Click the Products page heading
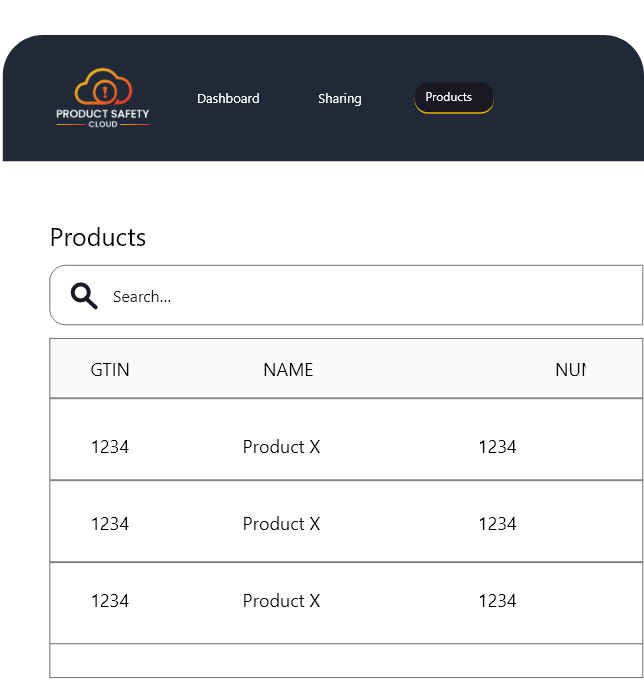Image resolution: width=644 pixels, height=679 pixels. tap(98, 237)
